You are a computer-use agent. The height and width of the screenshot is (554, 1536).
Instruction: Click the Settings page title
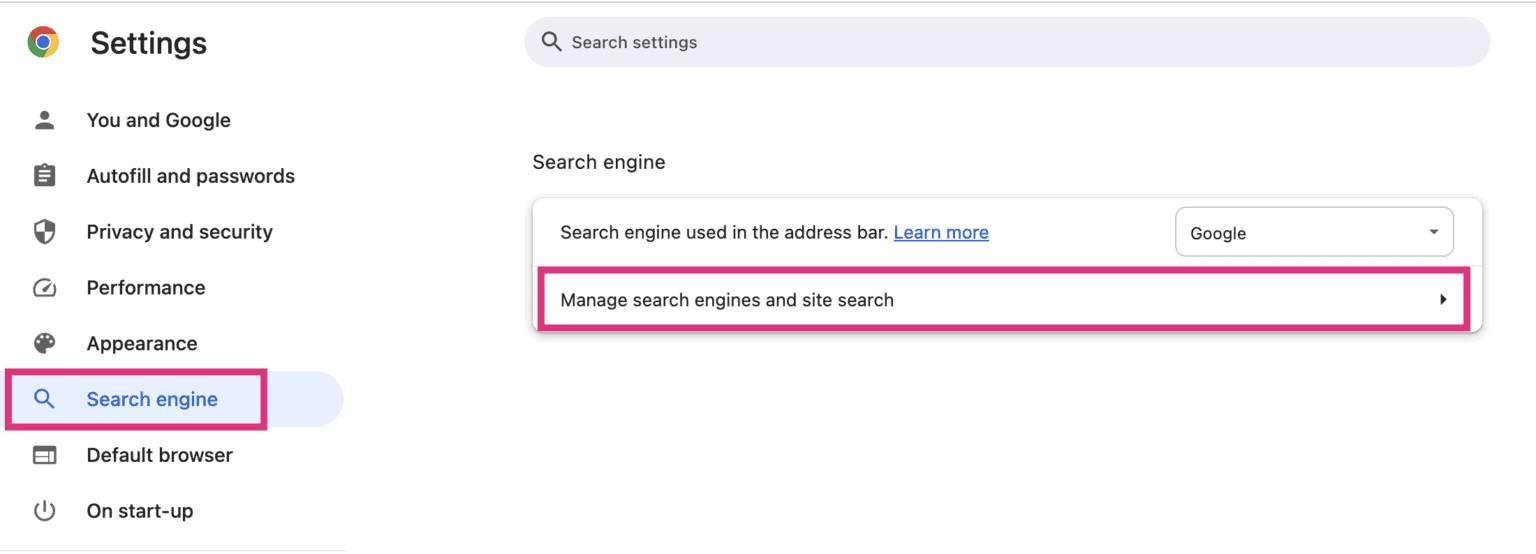pyautogui.click(x=149, y=43)
